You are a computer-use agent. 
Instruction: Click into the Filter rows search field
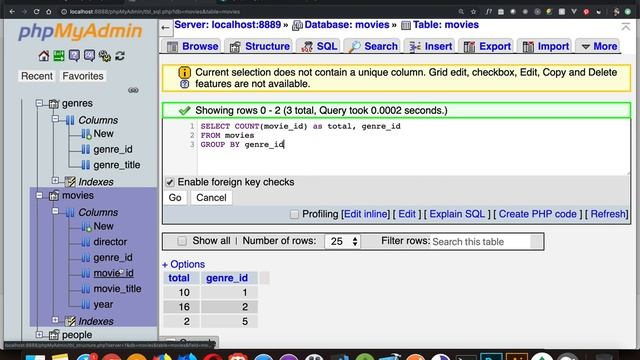tap(481, 242)
